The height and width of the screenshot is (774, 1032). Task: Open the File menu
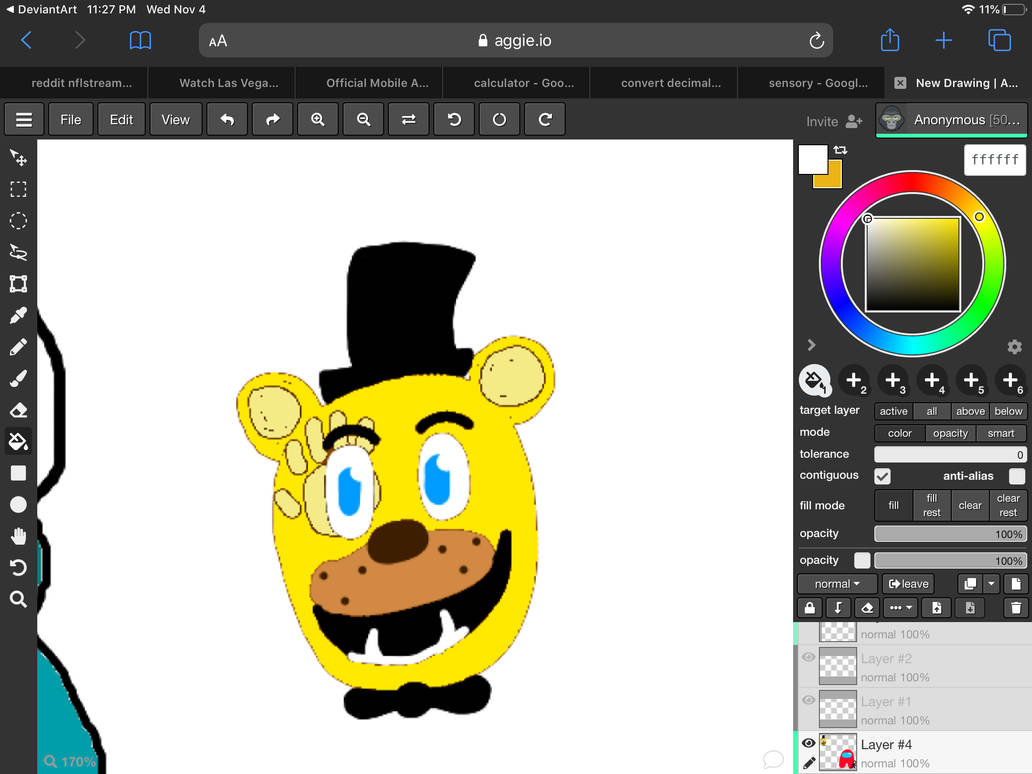(x=70, y=120)
